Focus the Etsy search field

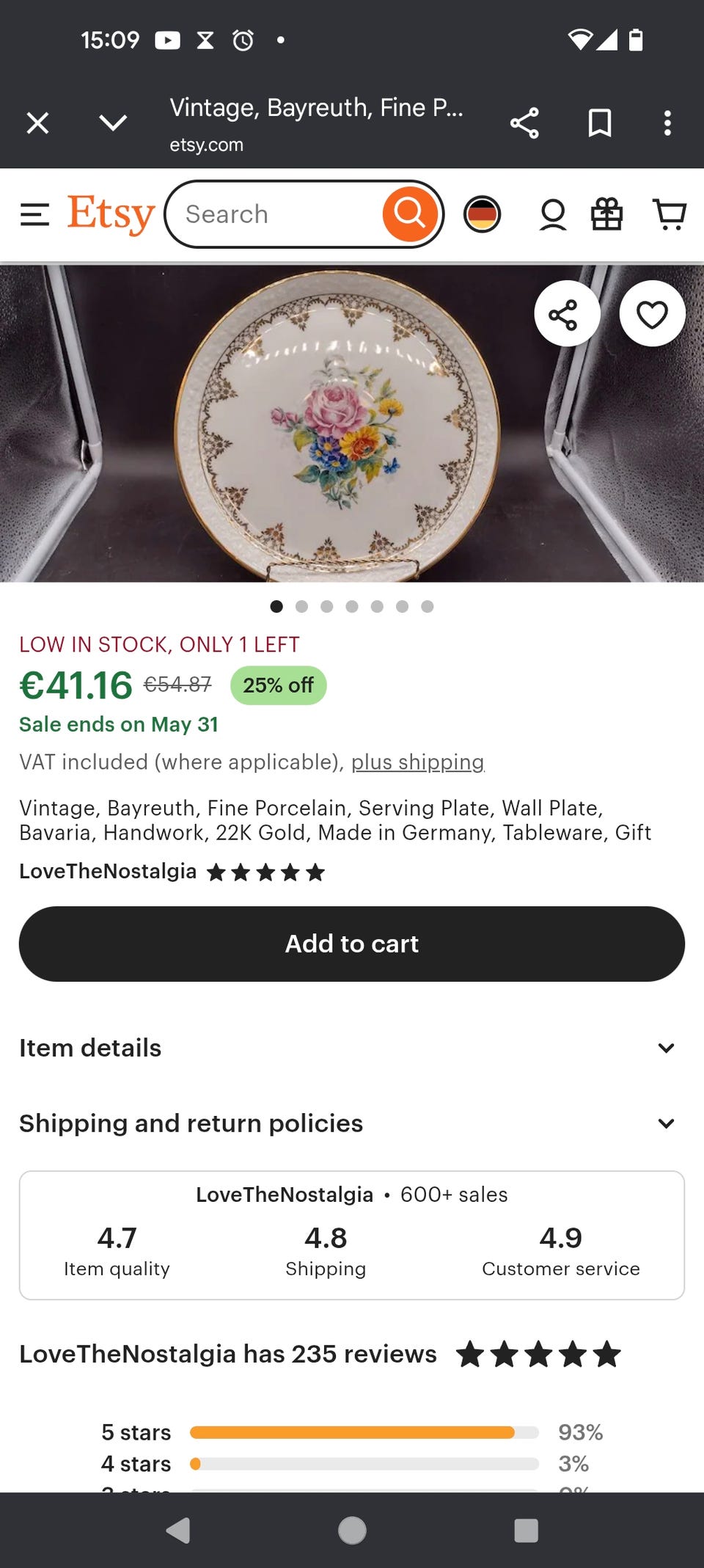(x=279, y=214)
